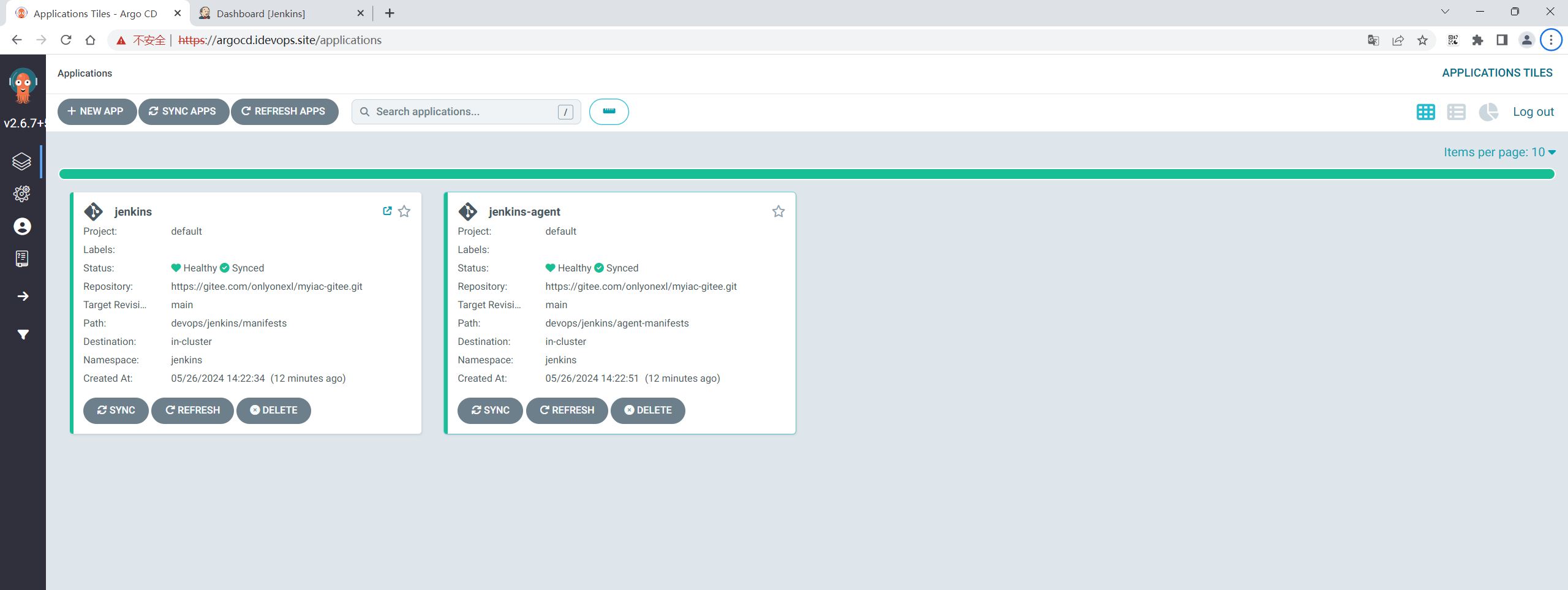Go to browser home page
1568x590 pixels.
click(x=90, y=40)
